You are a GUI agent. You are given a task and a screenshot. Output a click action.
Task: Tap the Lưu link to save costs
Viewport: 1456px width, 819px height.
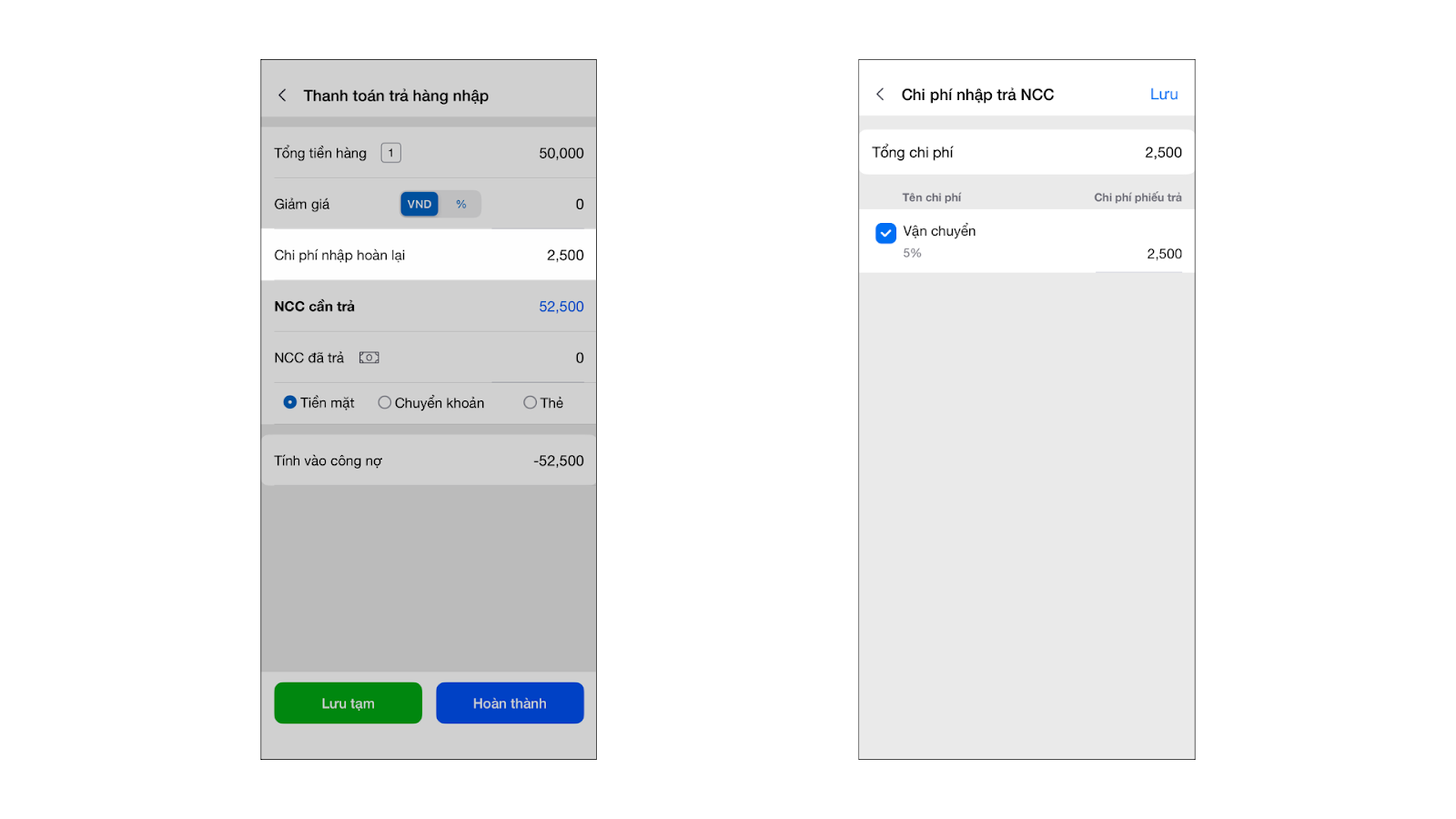pos(1164,95)
